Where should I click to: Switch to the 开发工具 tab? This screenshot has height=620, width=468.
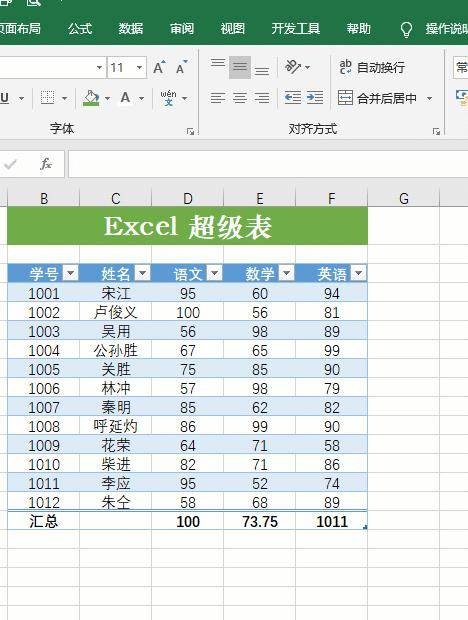click(x=296, y=28)
